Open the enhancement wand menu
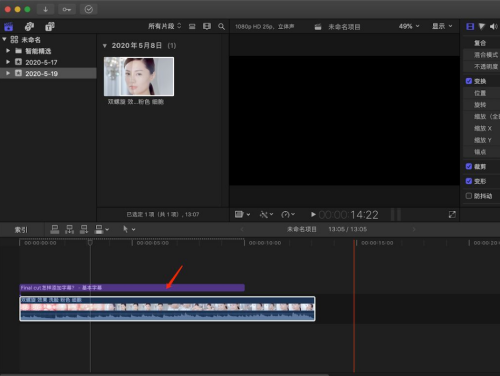The width and height of the screenshot is (500, 376). [266, 215]
